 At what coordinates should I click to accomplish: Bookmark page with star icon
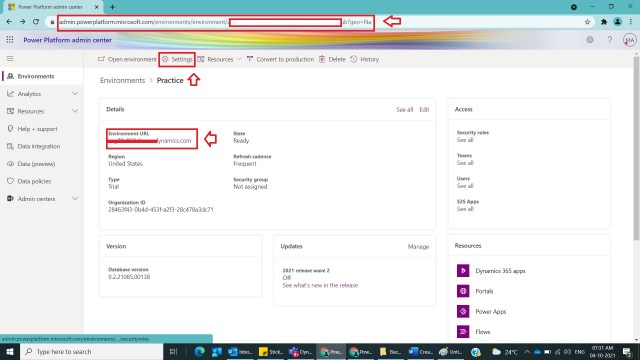pyautogui.click(x=587, y=22)
